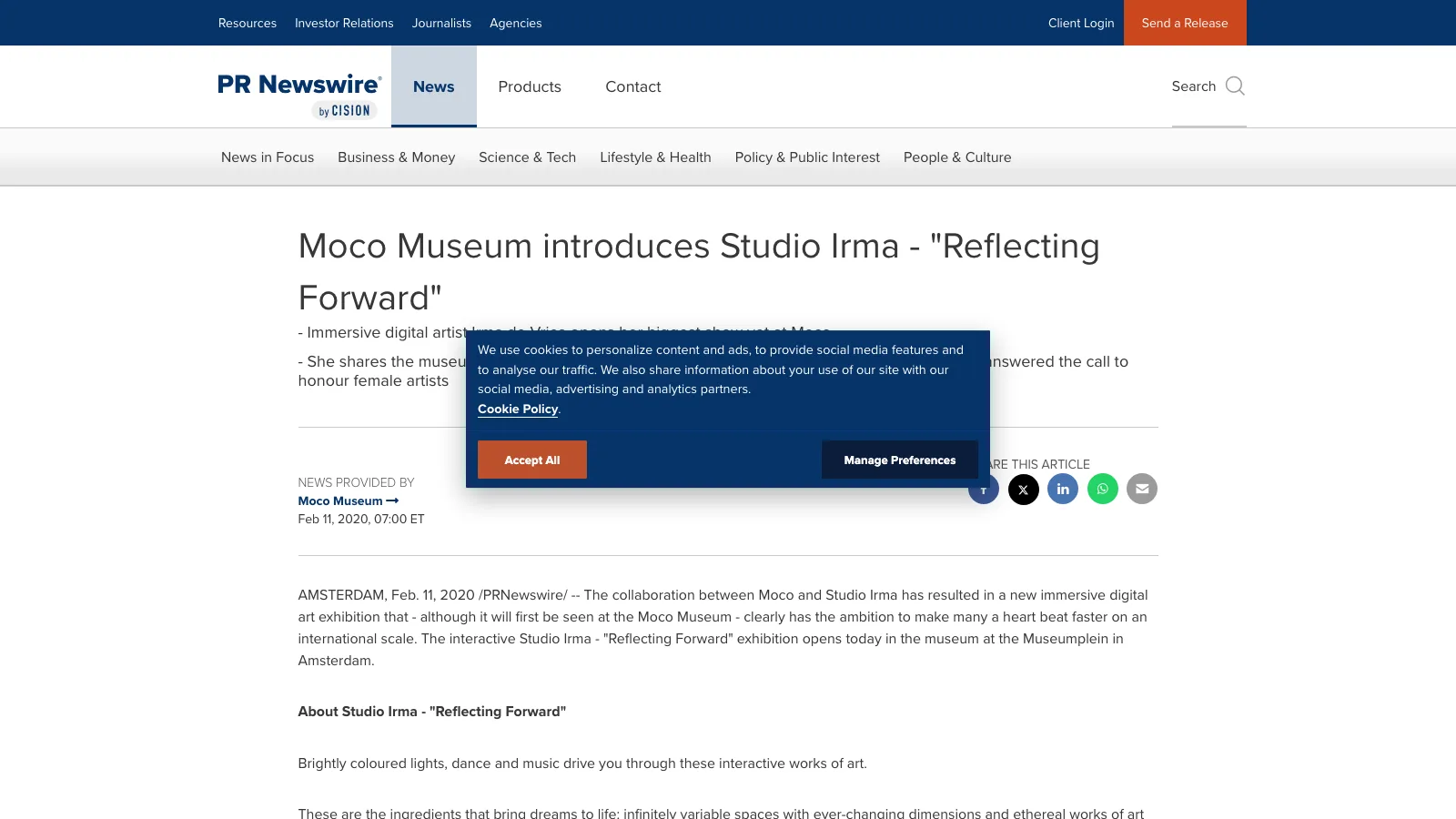Open the Contact menu
Image resolution: width=1456 pixels, height=819 pixels.
[x=633, y=86]
